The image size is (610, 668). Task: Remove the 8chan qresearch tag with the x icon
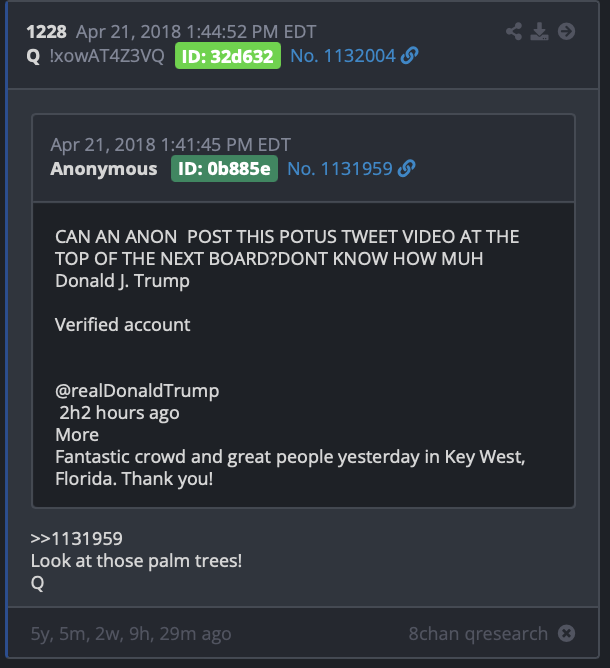click(566, 633)
